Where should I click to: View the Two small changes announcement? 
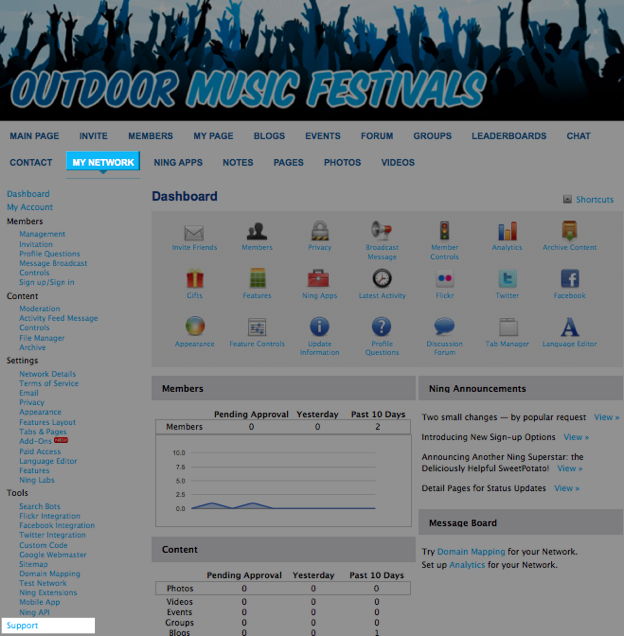pos(606,417)
